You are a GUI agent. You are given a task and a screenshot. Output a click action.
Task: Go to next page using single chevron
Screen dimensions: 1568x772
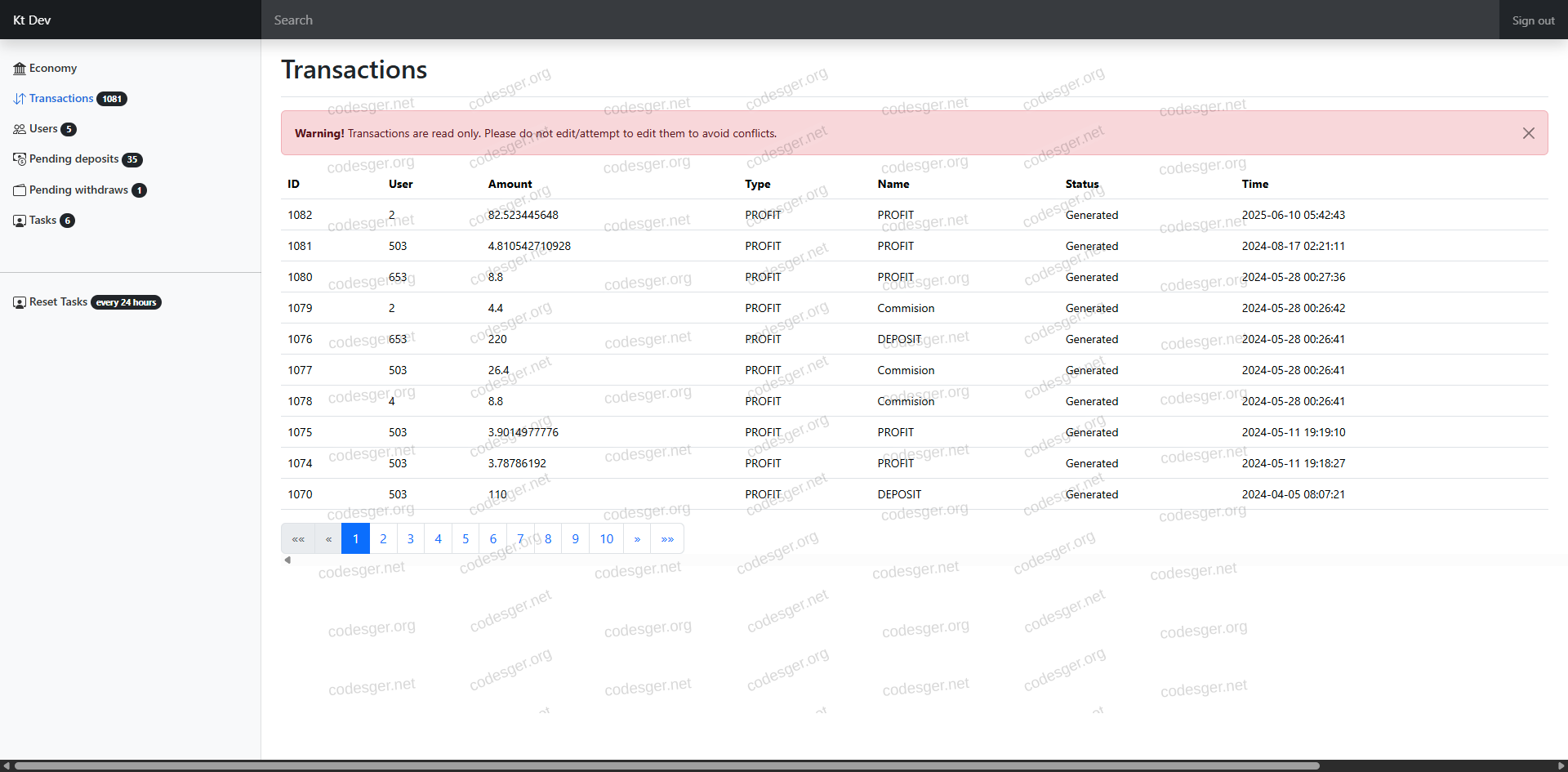pos(637,539)
